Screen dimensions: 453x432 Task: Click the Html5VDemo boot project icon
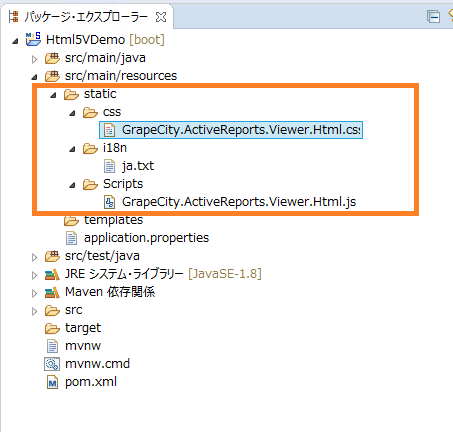(33, 39)
